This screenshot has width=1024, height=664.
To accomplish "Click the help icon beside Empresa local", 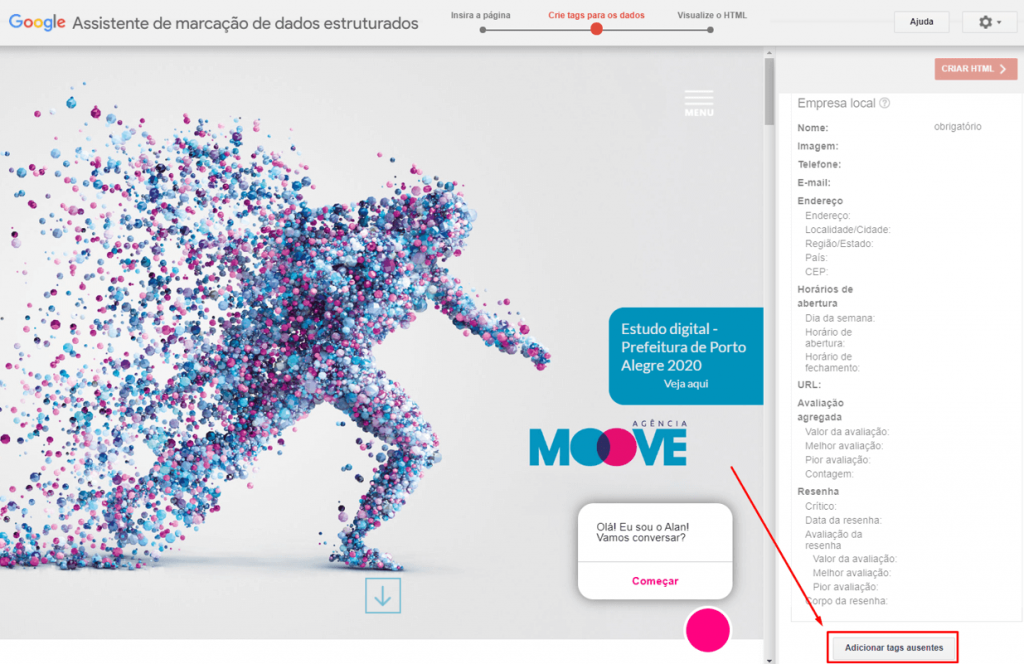I will click(x=884, y=103).
